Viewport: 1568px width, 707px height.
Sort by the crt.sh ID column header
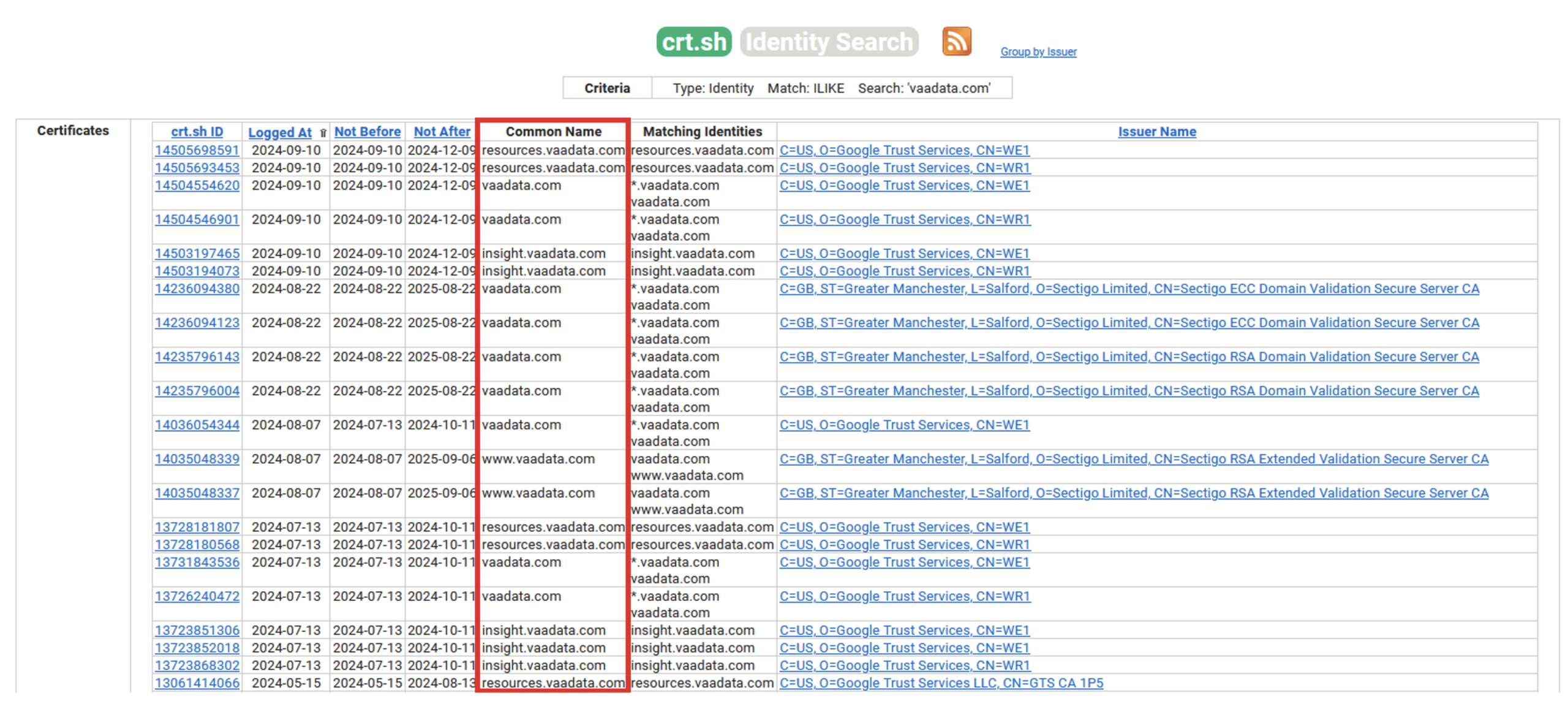[x=197, y=131]
